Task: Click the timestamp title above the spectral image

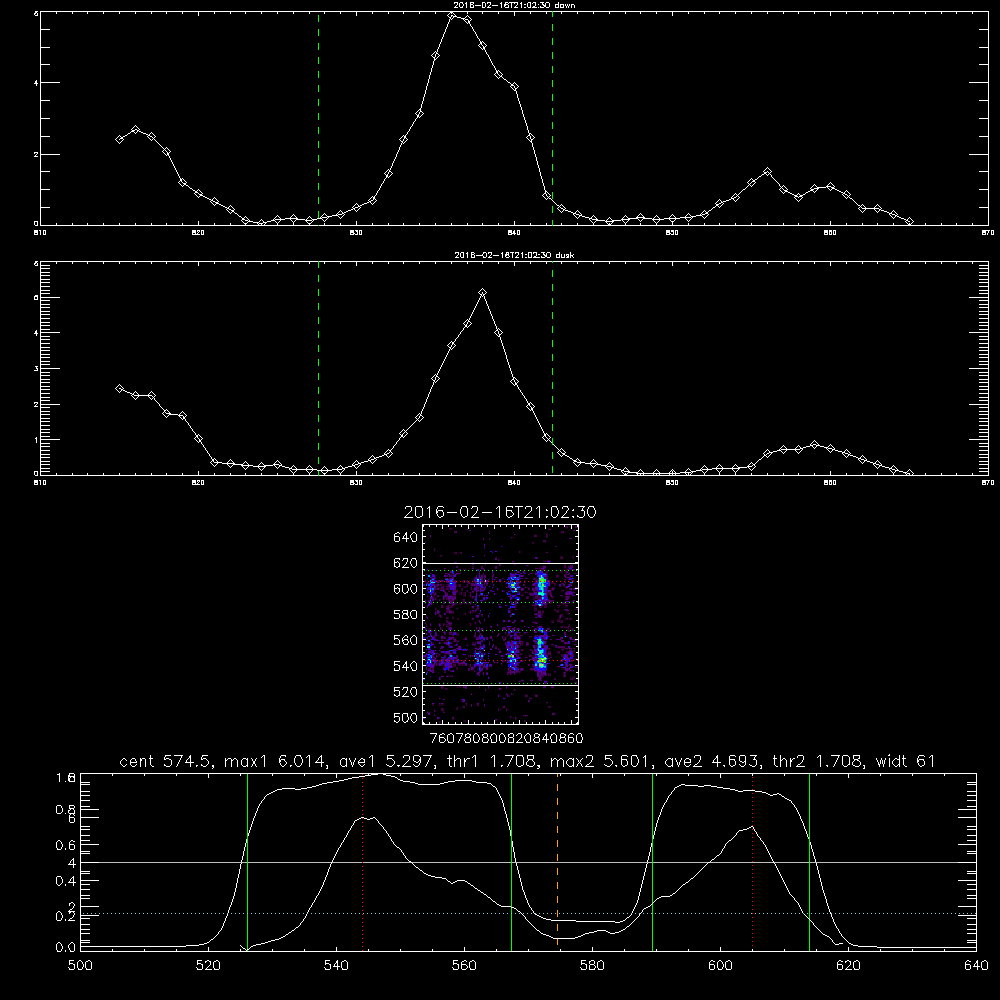Action: click(x=500, y=512)
